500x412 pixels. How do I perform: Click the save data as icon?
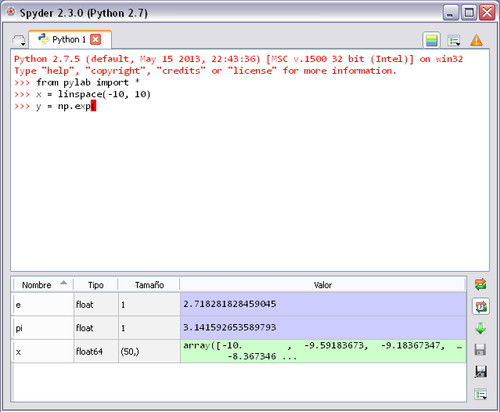pos(480,372)
